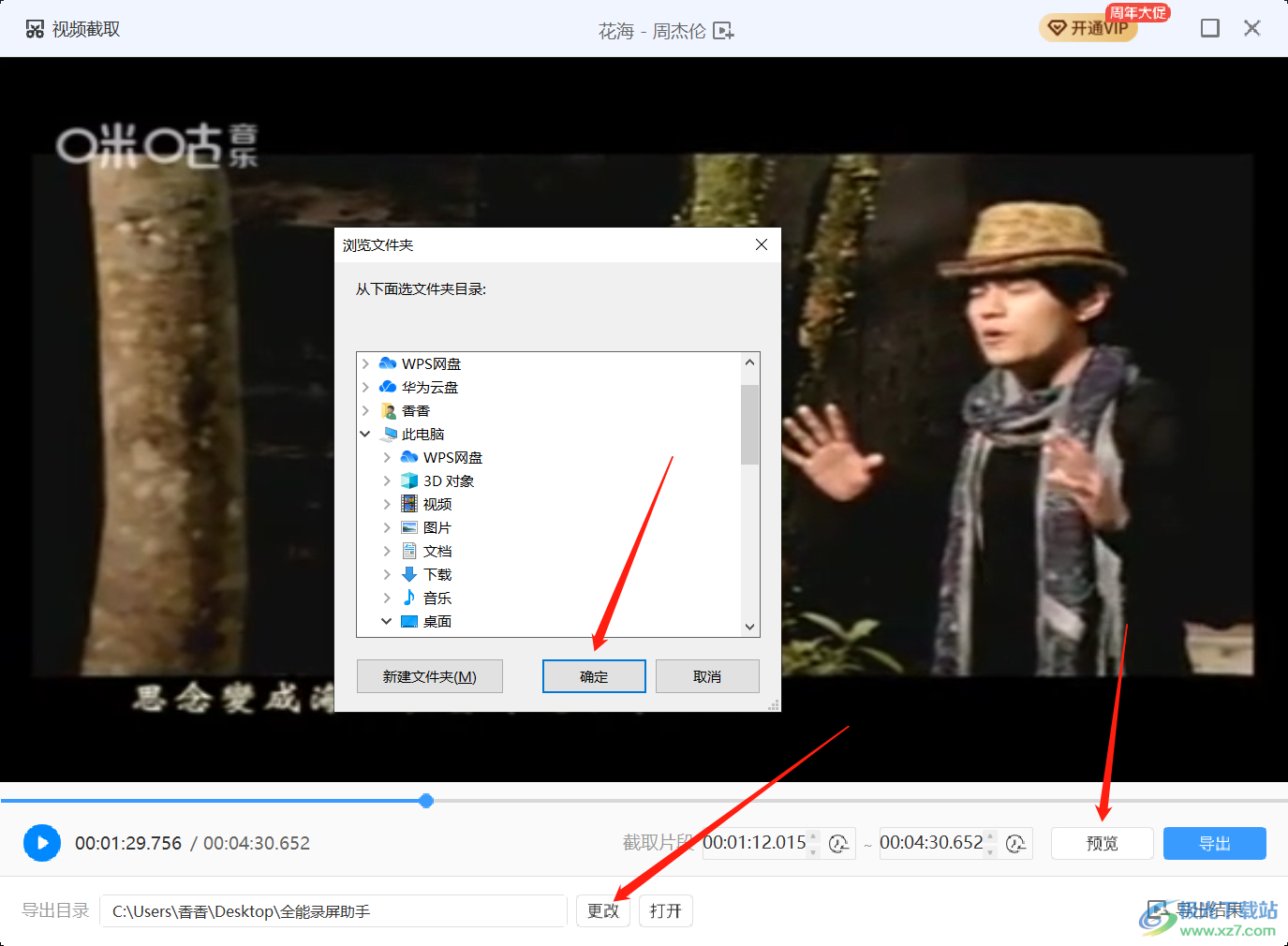This screenshot has width=1288, height=946.
Task: Select the 此电脑 computer icon
Action: coord(389,434)
